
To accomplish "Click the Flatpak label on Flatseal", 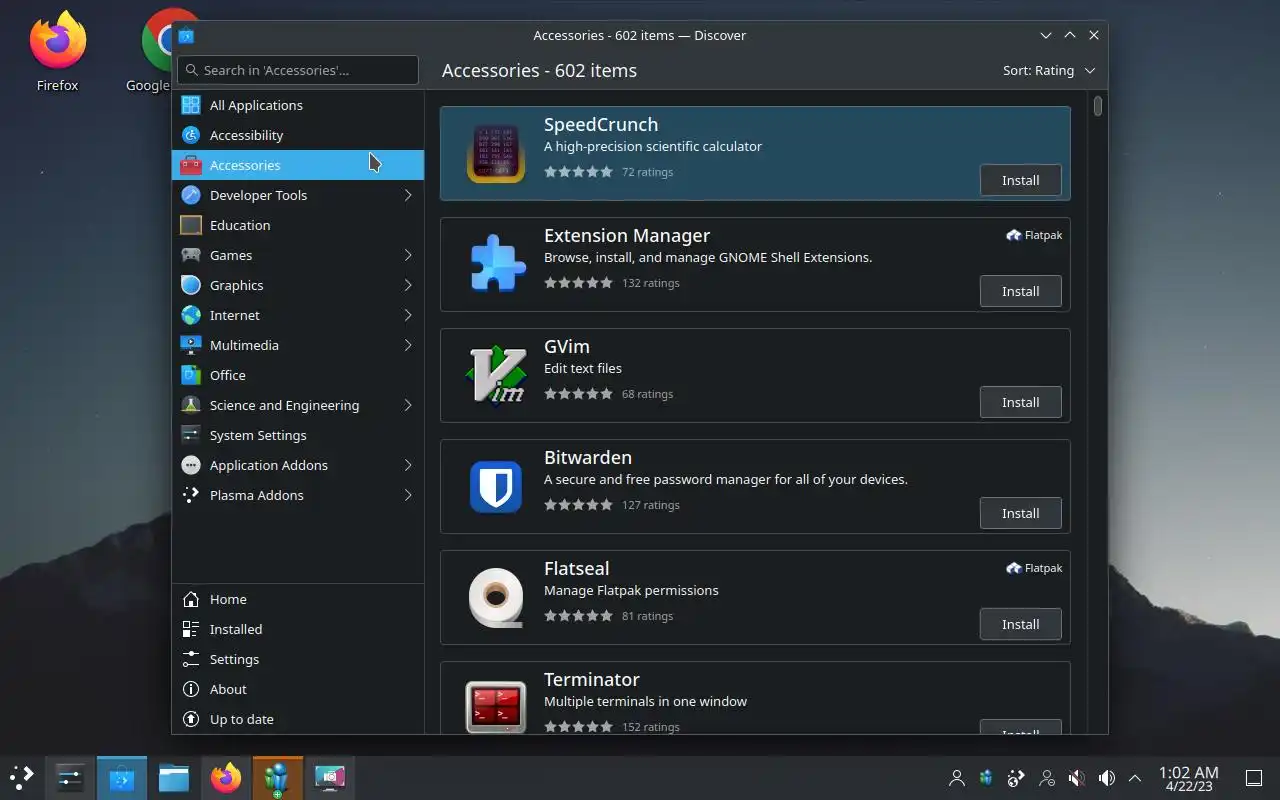I will (x=1034, y=568).
